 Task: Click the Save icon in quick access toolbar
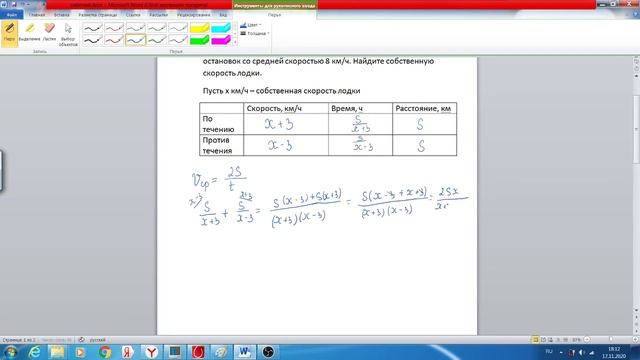point(13,4)
